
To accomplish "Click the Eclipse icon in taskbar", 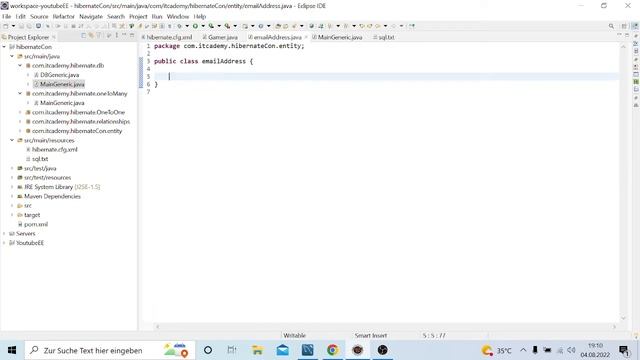I will point(358,350).
